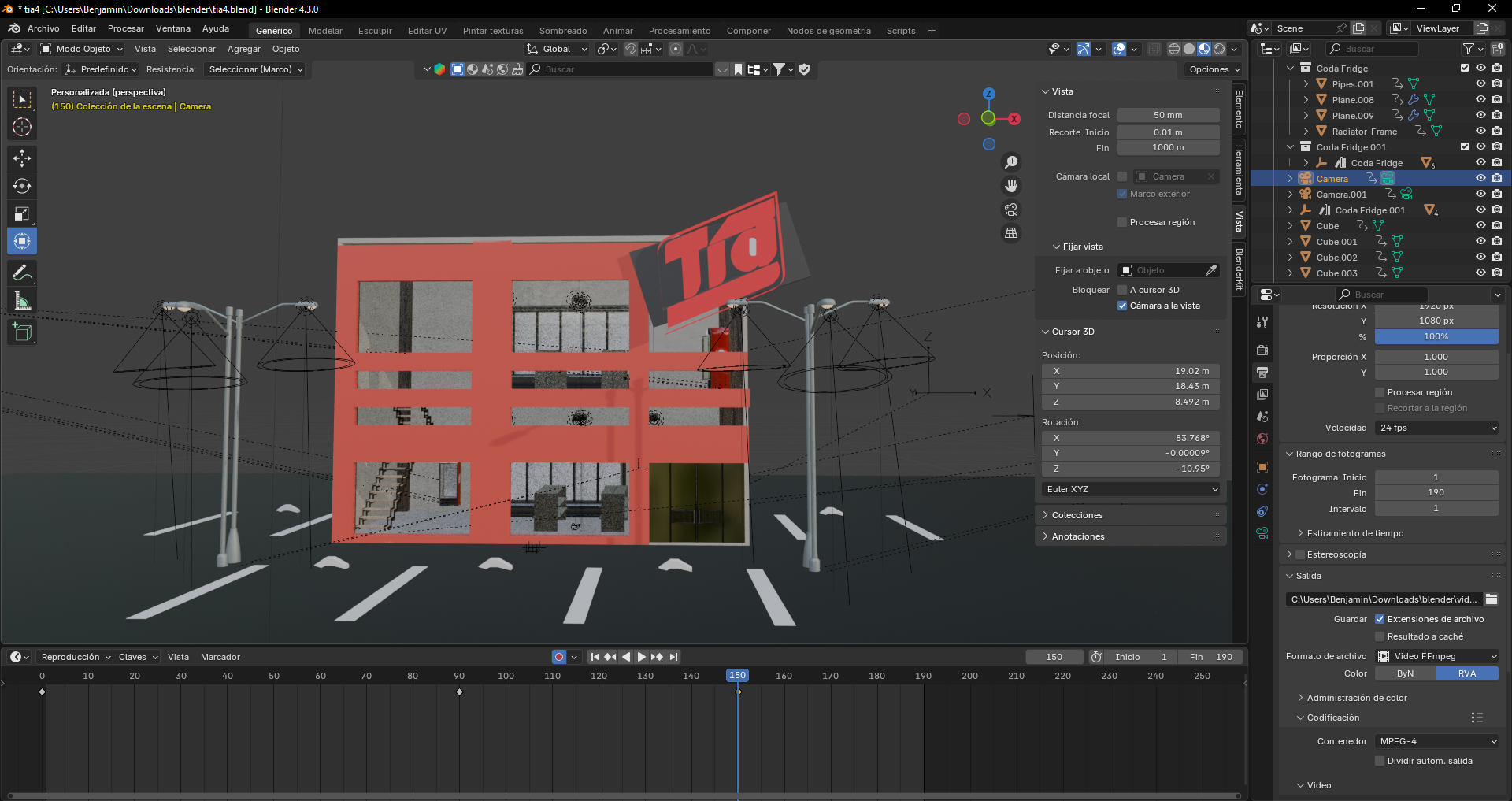Click the auto keying record button

point(559,657)
